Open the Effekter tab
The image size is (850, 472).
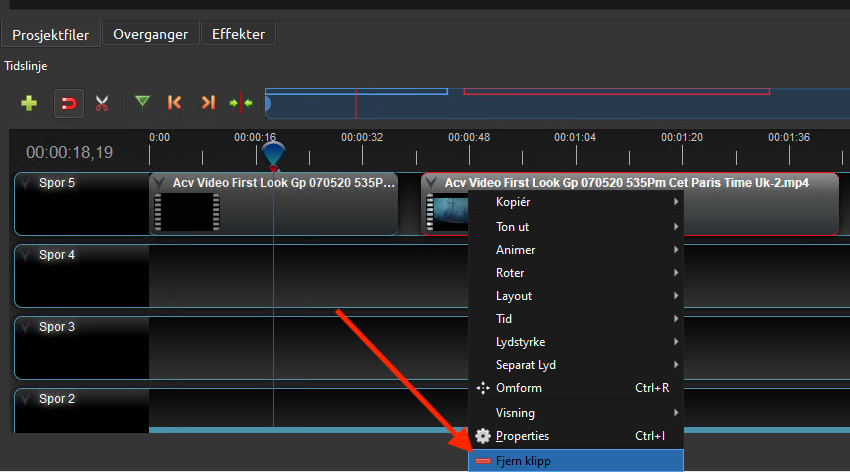pyautogui.click(x=238, y=34)
